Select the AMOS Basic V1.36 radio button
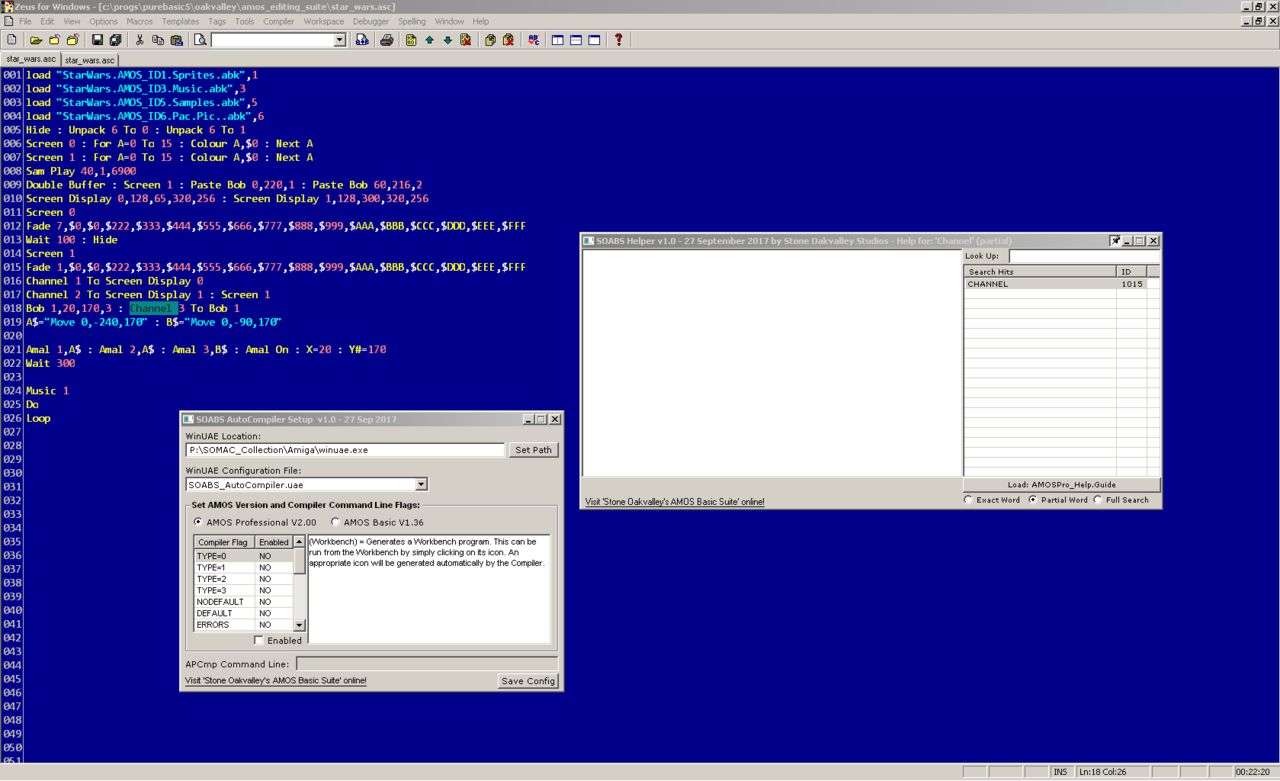The image size is (1280, 781). 336,522
